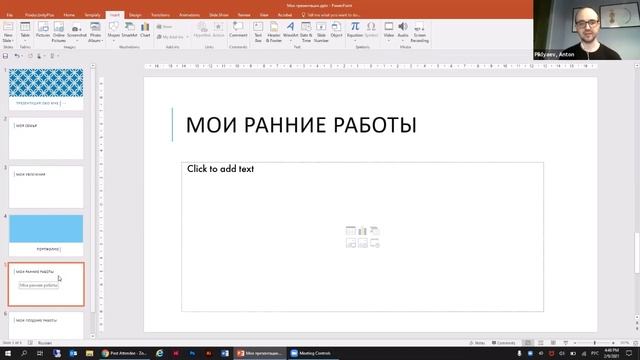Start Slide Show from the status bar

coord(566,343)
